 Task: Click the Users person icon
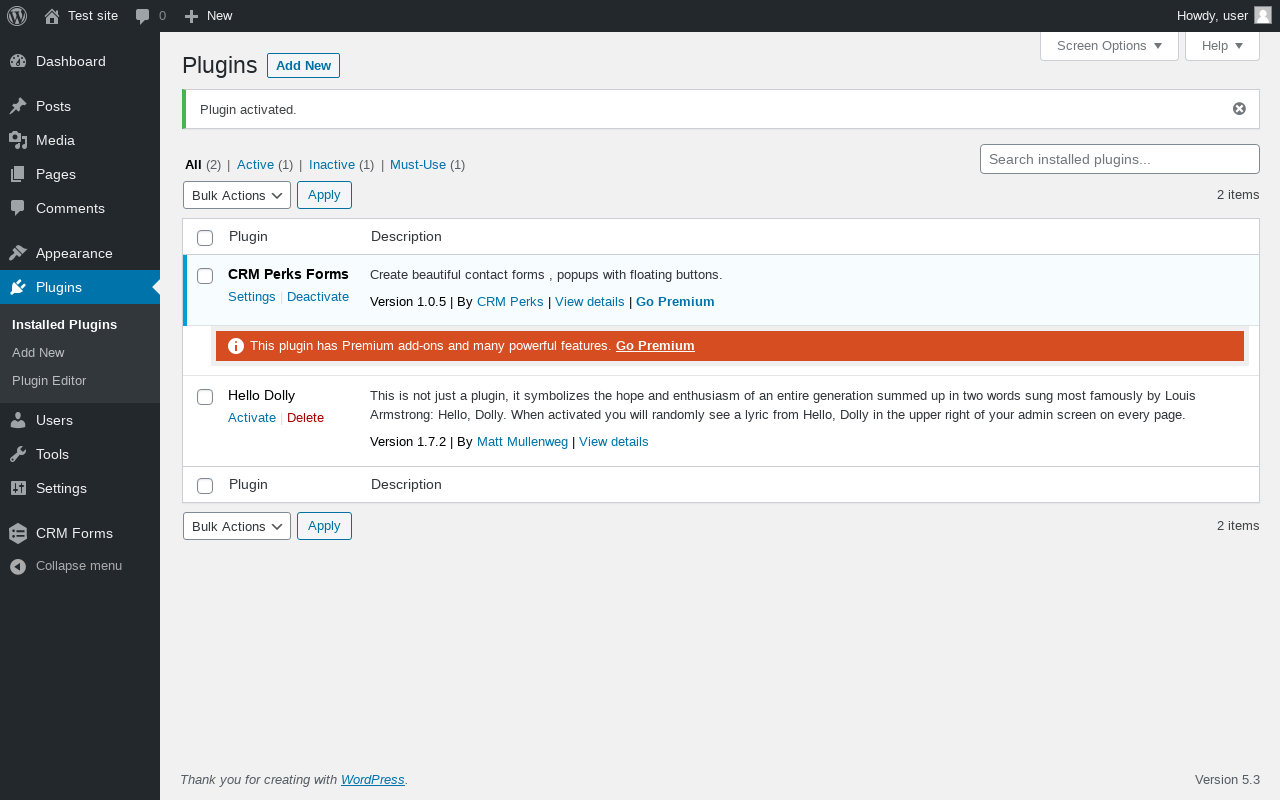point(18,420)
